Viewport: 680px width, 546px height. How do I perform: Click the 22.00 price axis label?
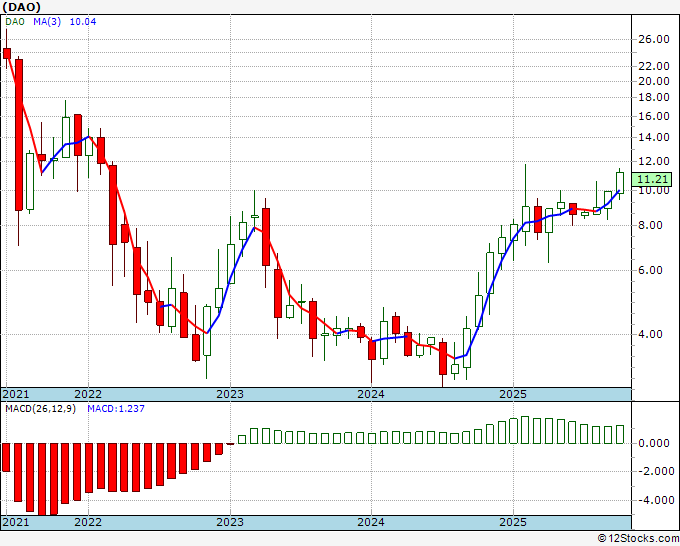(x=654, y=66)
